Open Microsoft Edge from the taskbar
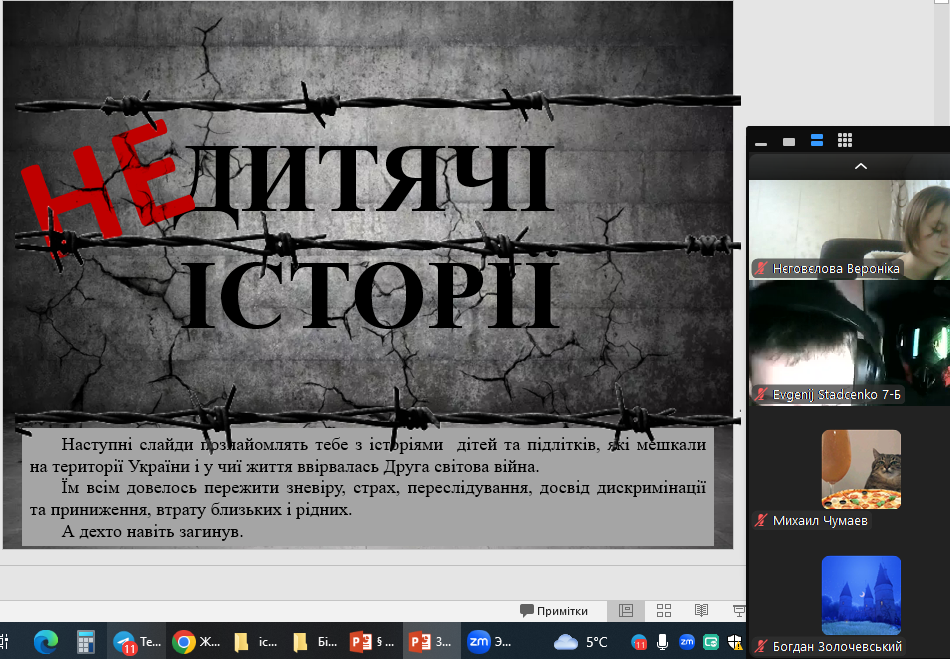The width and height of the screenshot is (950, 659). point(45,641)
